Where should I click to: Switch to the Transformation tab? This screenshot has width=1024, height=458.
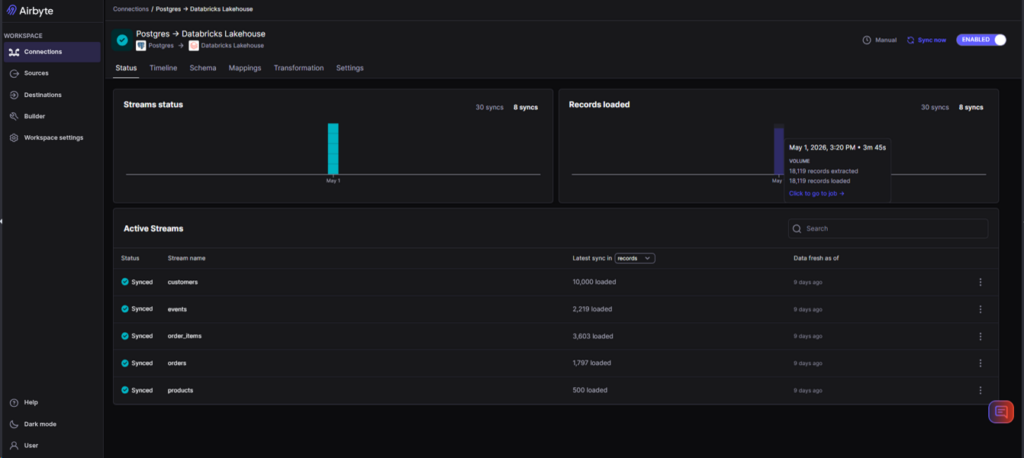coord(298,68)
